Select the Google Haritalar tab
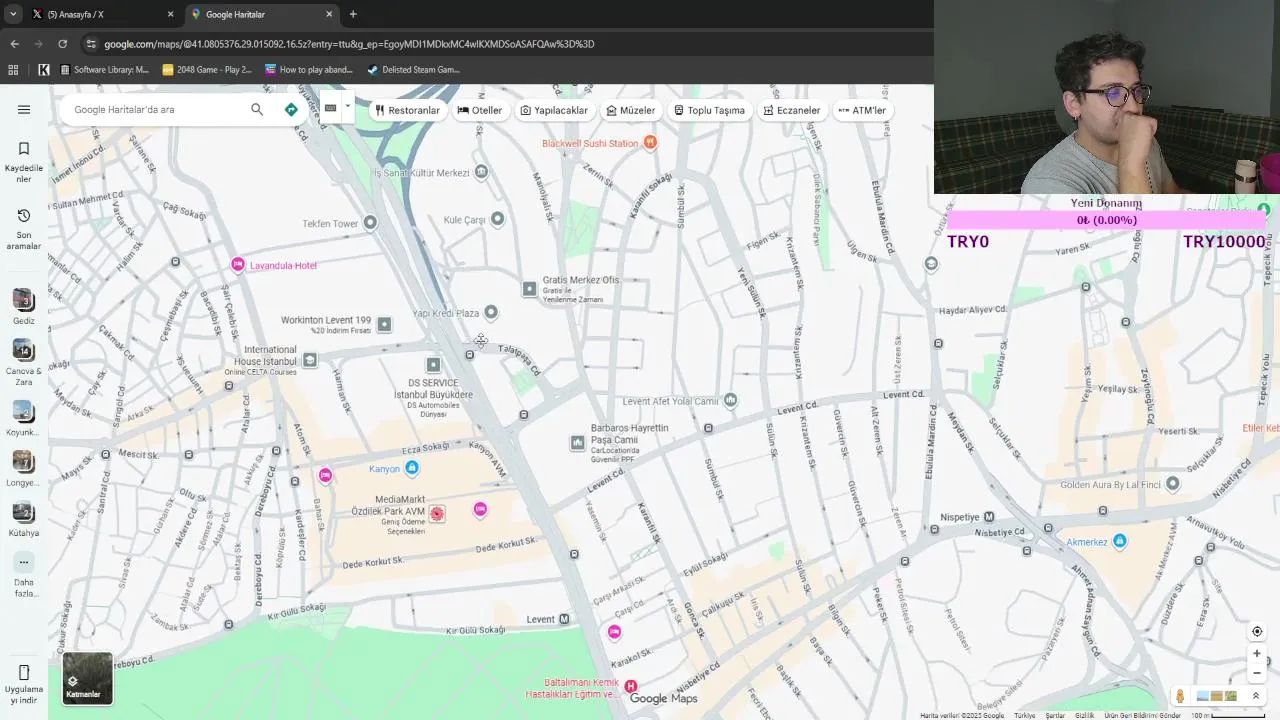The height and width of the screenshot is (720, 1280). (x=262, y=14)
